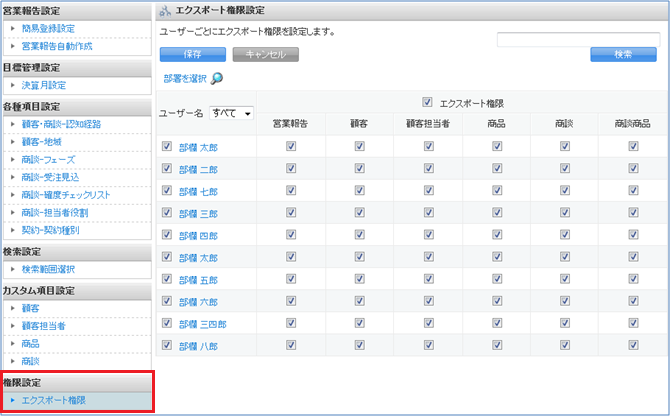
Task: Select 検索範囲選択 in the sidebar
Action: [48, 269]
